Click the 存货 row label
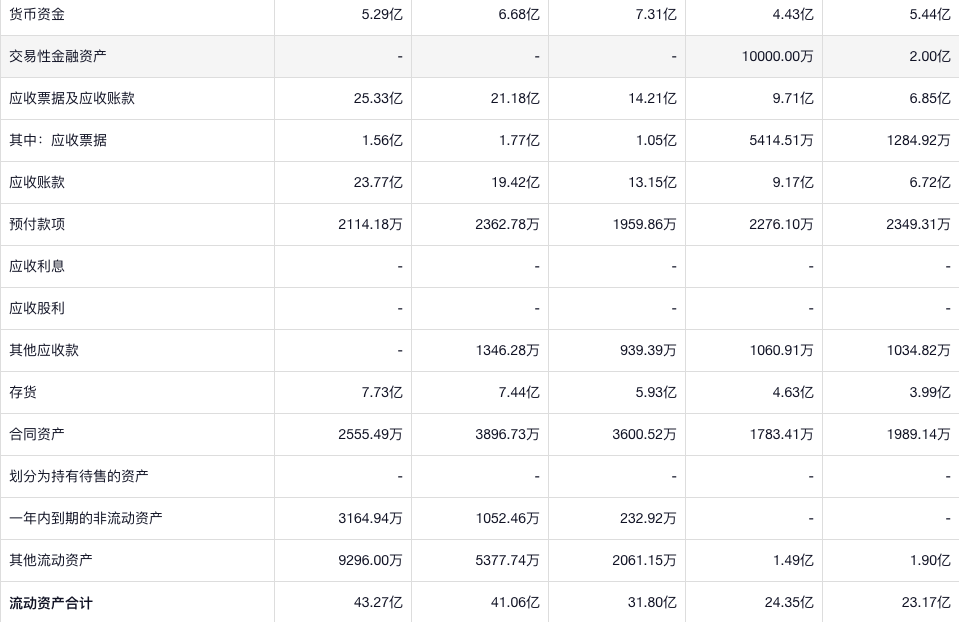 23,392
